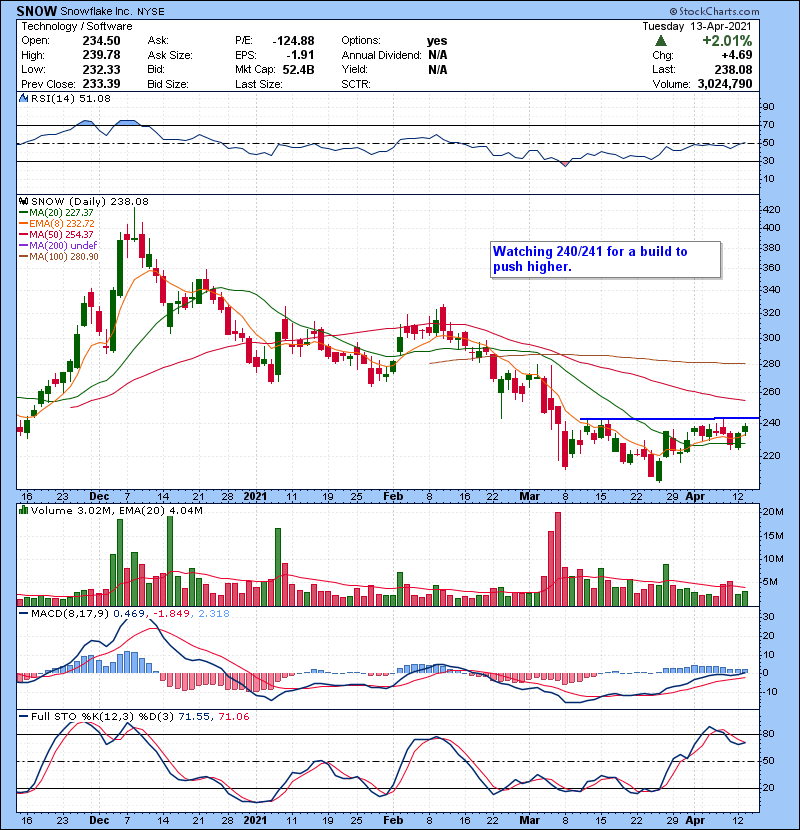Click the 420 price axis label
Screen dimensions: 800x830
click(x=770, y=210)
